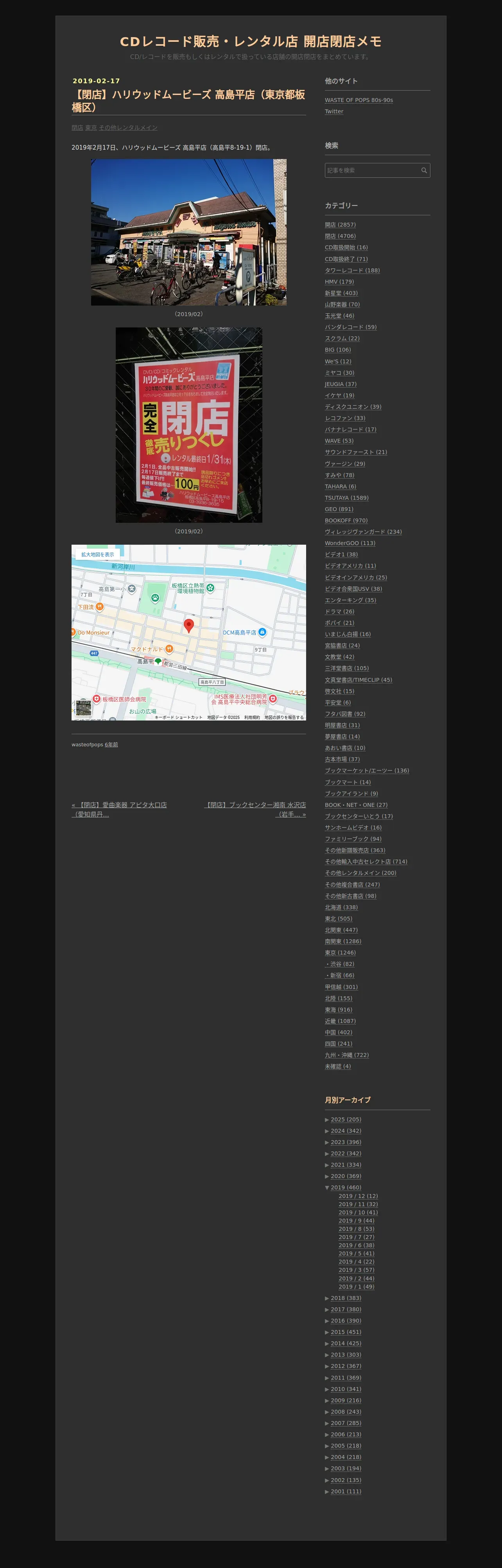Open the 2019 / 2 (44) monthly archive
502x1568 pixels.
357,1278
